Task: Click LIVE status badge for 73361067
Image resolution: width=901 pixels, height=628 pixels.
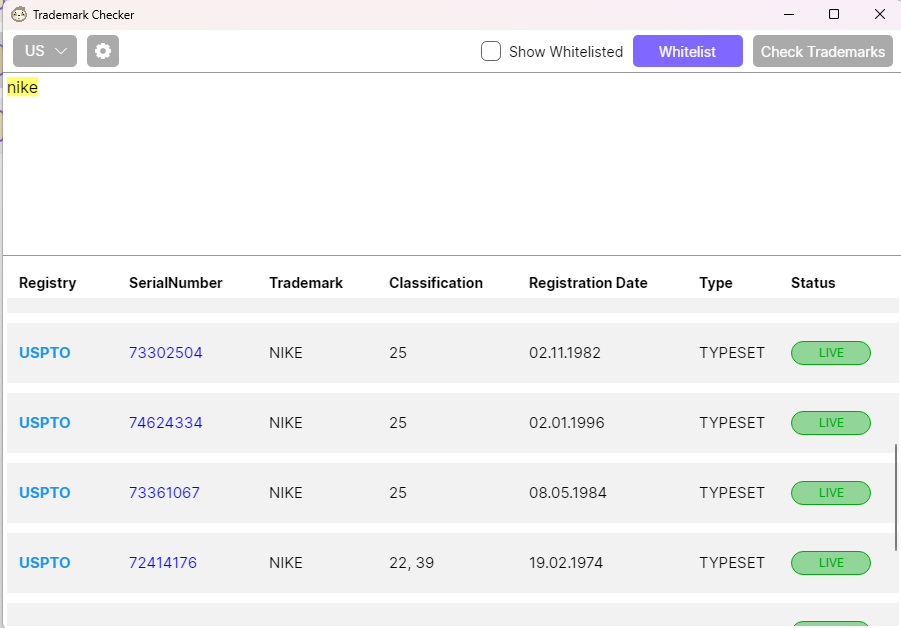Action: click(831, 493)
